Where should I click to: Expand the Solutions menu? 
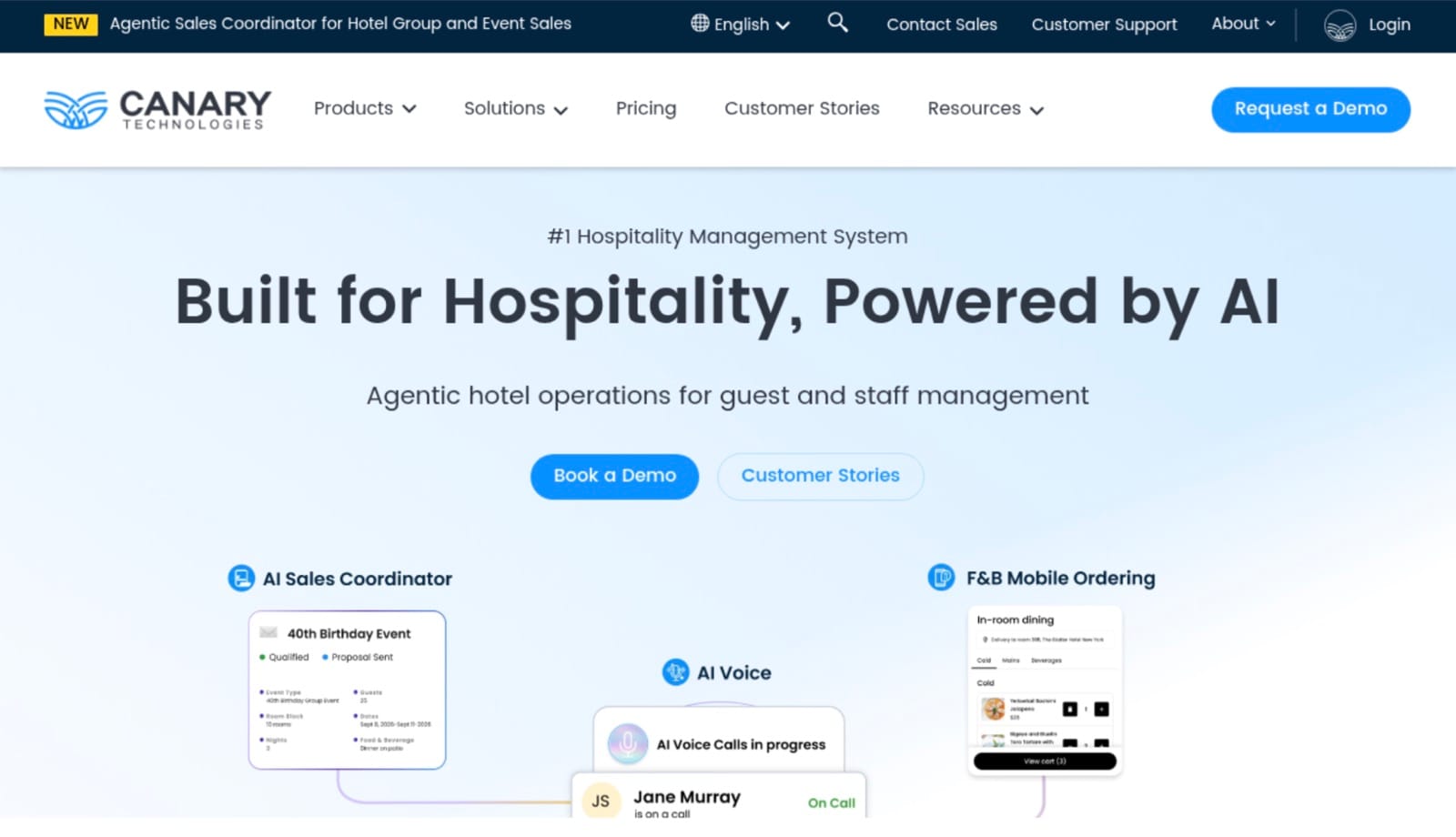click(516, 108)
